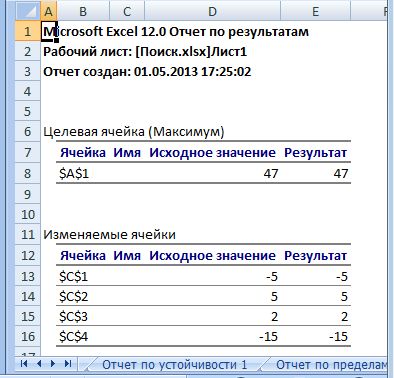Click initial value 2 in $C$3 row
Viewport: 394px width, 378px height.
[x=274, y=317]
